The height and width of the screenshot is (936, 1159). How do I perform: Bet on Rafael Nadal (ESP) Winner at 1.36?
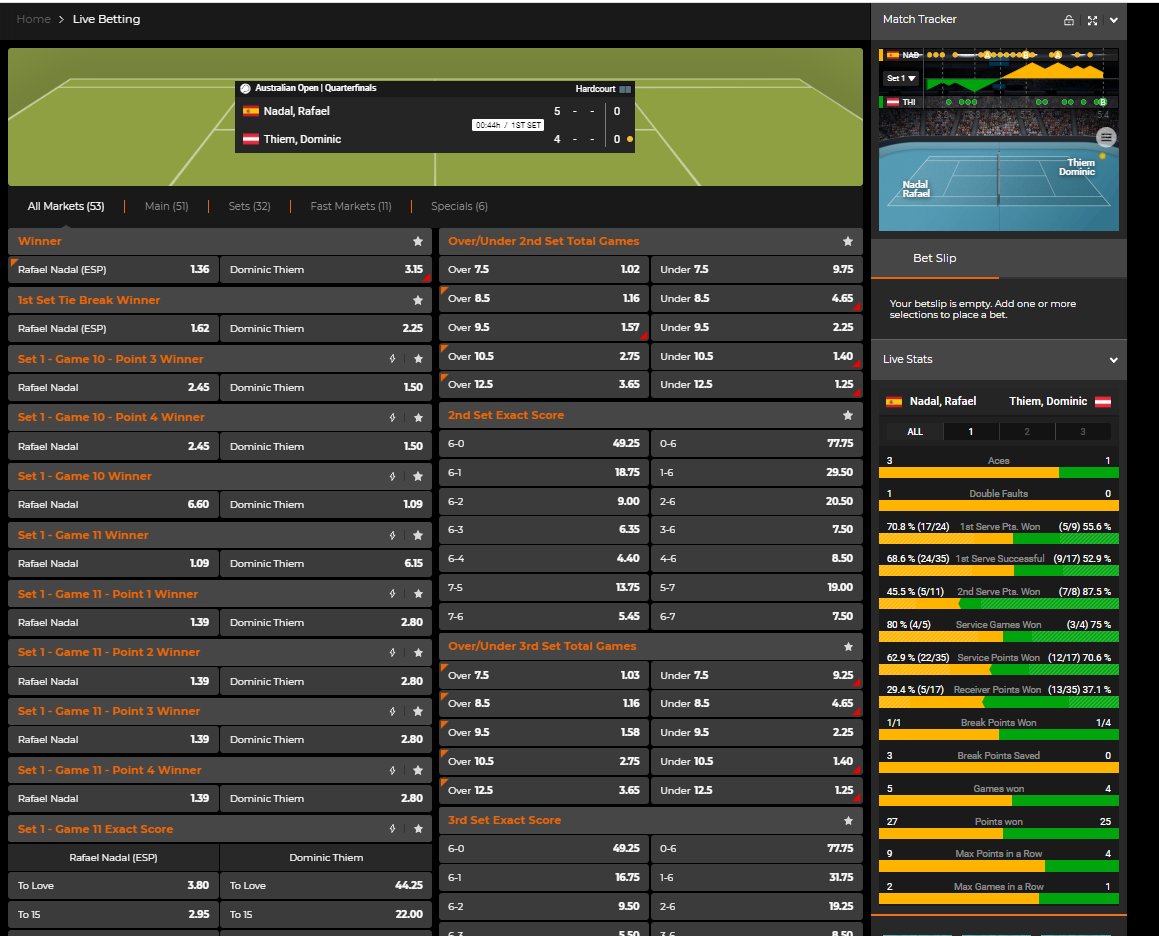click(x=113, y=269)
